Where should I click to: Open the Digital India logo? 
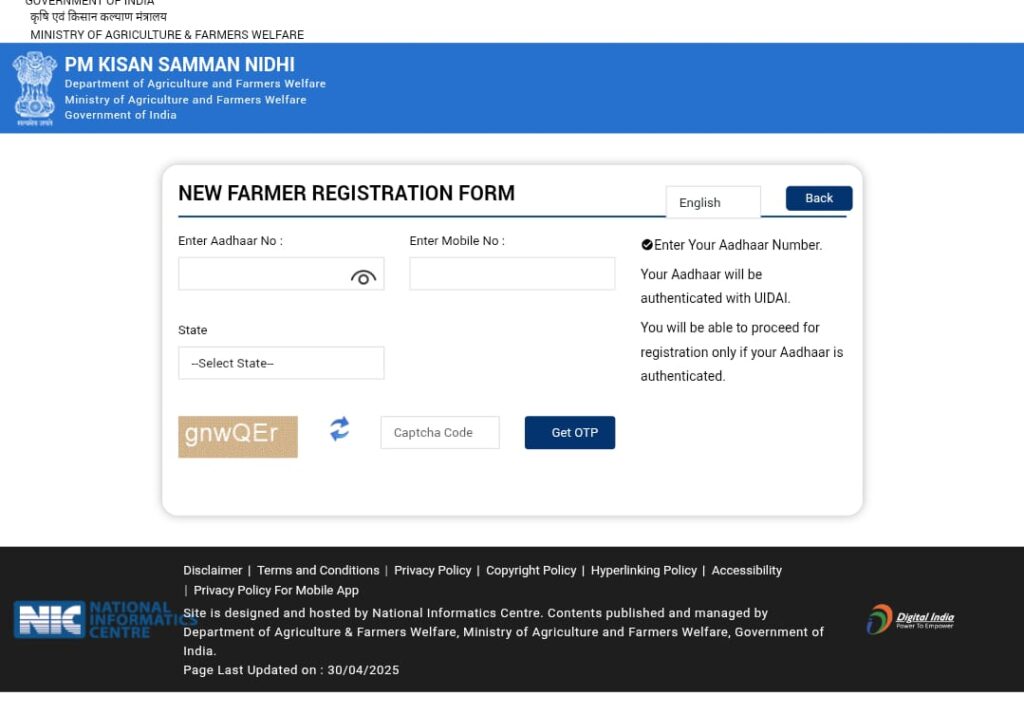coord(910,619)
